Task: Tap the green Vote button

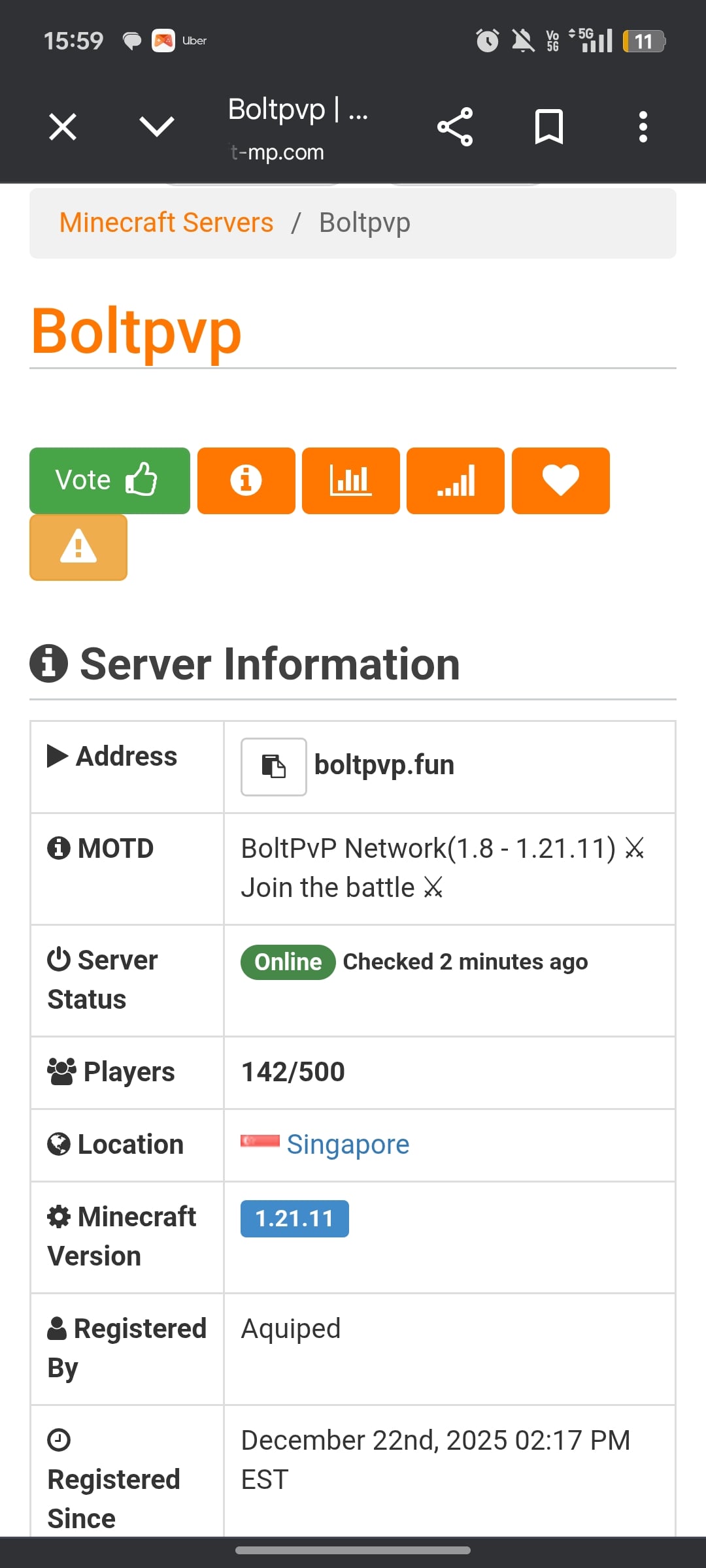Action: tap(109, 480)
